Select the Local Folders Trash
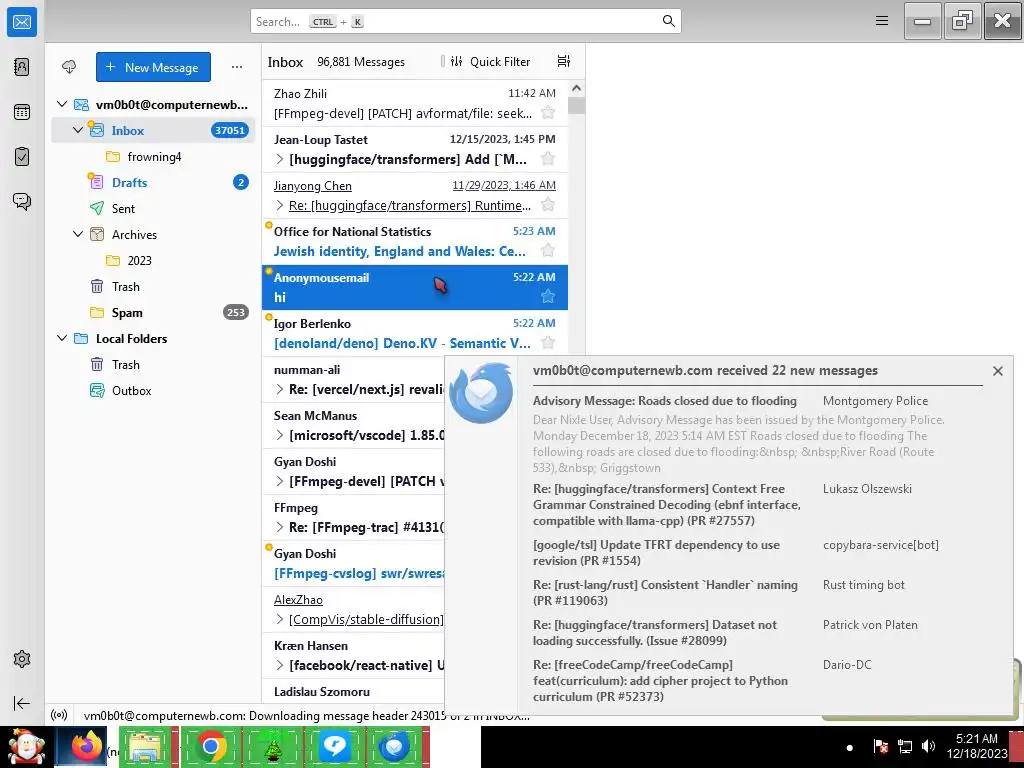 tap(153, 364)
